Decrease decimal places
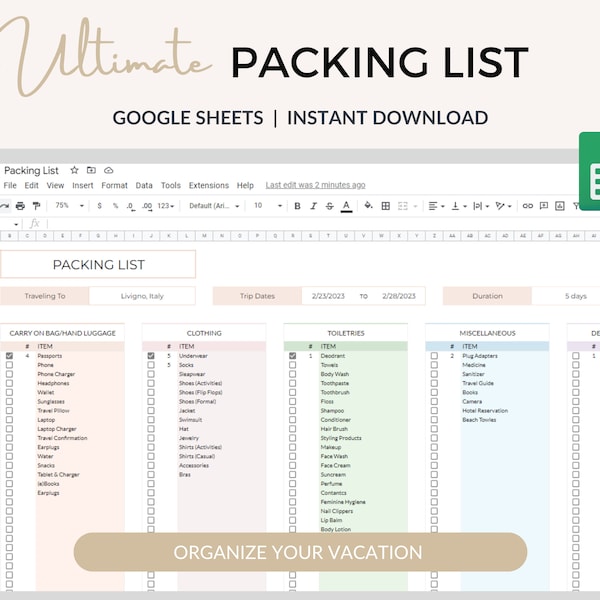600x600 pixels. click(x=131, y=206)
